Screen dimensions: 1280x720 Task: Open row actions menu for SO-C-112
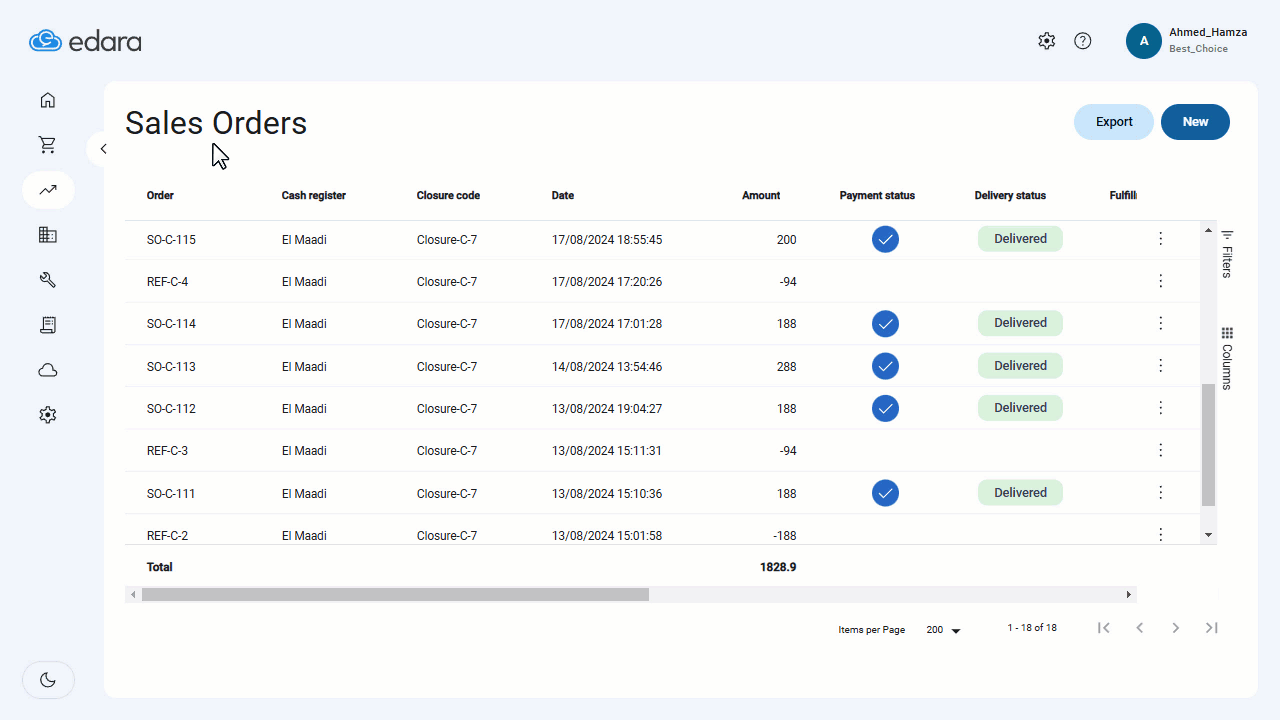point(1161,408)
